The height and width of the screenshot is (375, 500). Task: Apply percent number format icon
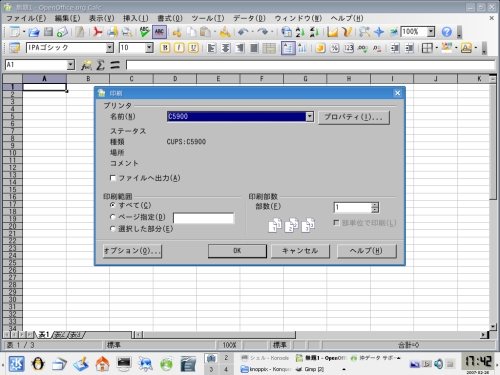(x=334, y=48)
